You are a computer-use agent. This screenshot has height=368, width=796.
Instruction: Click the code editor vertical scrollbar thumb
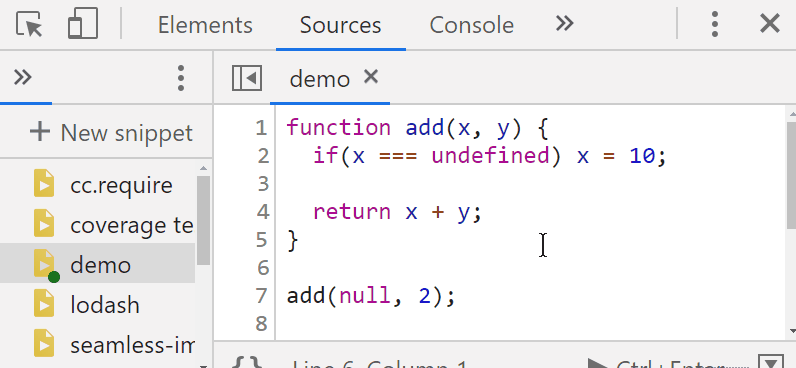coord(791,175)
